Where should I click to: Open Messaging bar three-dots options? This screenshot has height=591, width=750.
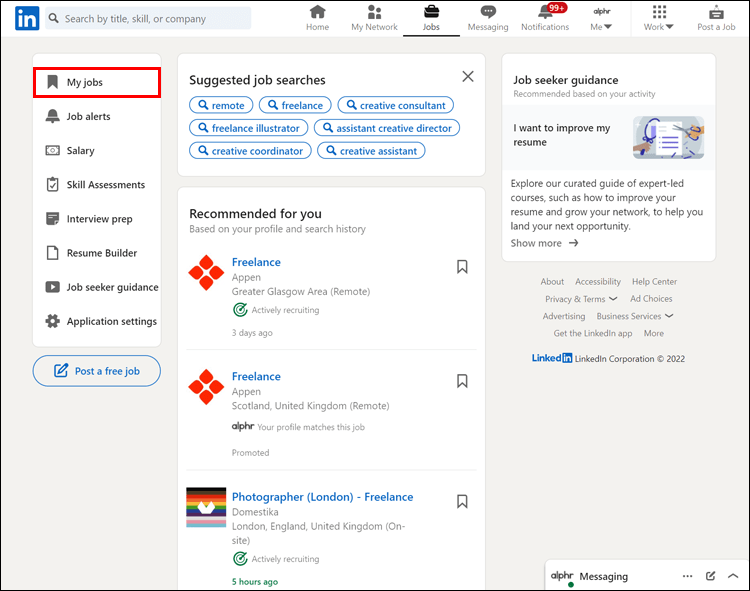pyautogui.click(x=687, y=576)
